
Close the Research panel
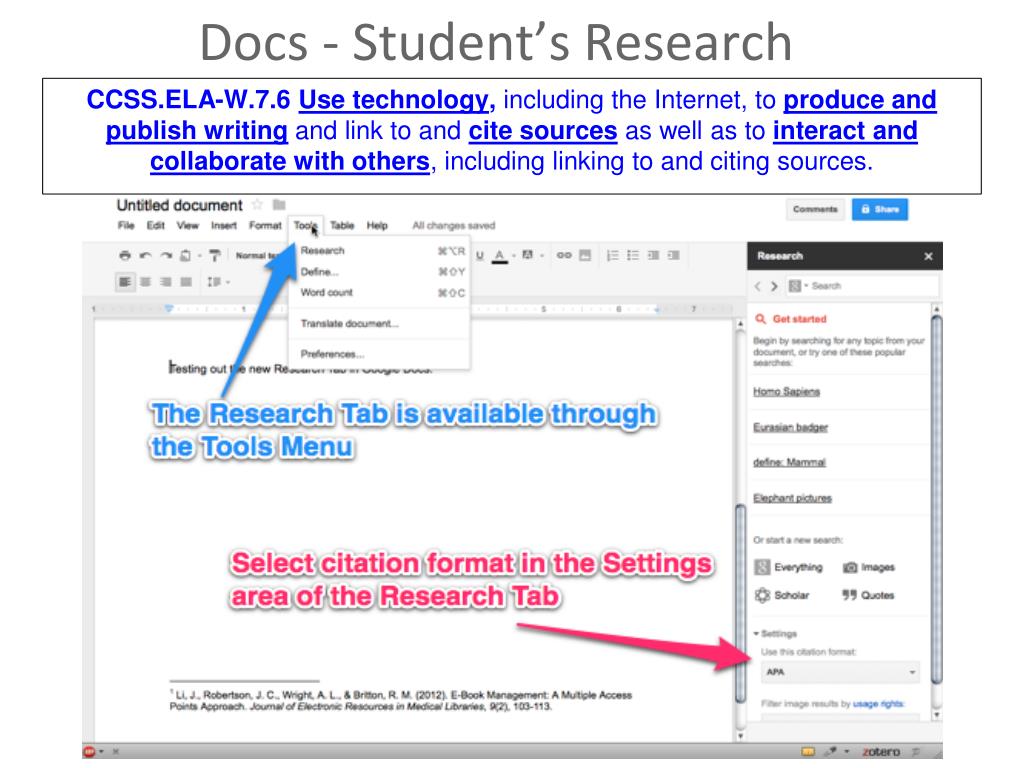click(x=929, y=257)
